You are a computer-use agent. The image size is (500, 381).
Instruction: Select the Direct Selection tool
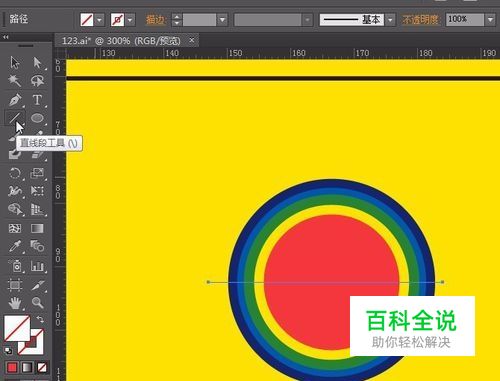coord(37,63)
